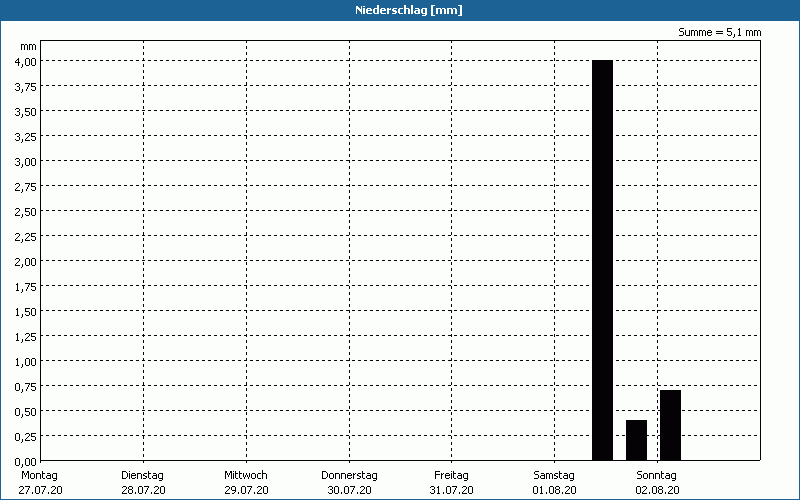Click the 29.07.20 date label
Image resolution: width=800 pixels, height=500 pixels.
tap(246, 490)
